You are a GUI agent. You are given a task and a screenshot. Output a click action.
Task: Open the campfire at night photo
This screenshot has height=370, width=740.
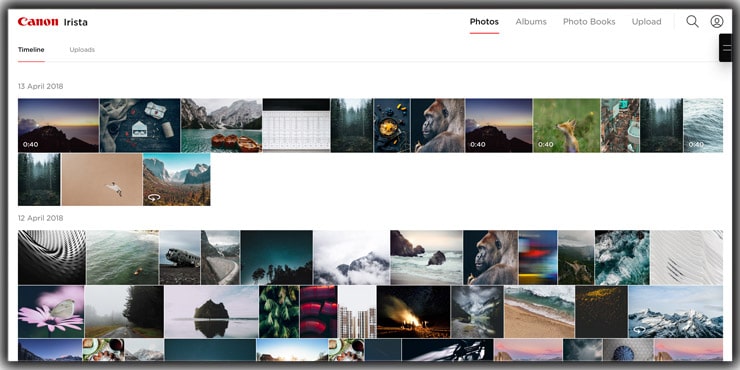pyautogui.click(x=414, y=311)
